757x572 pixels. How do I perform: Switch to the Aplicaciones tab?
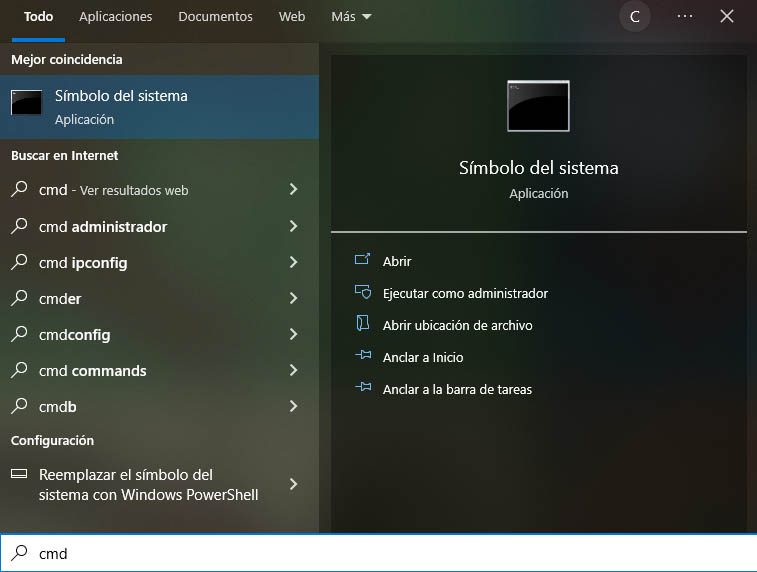pos(115,17)
